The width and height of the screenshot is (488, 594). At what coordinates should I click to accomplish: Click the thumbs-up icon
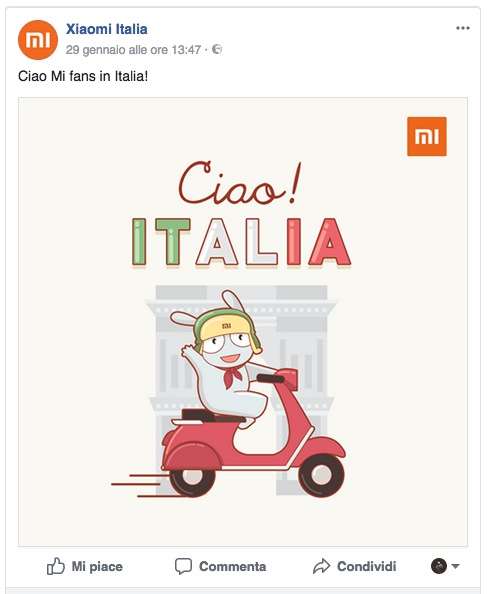coord(56,566)
